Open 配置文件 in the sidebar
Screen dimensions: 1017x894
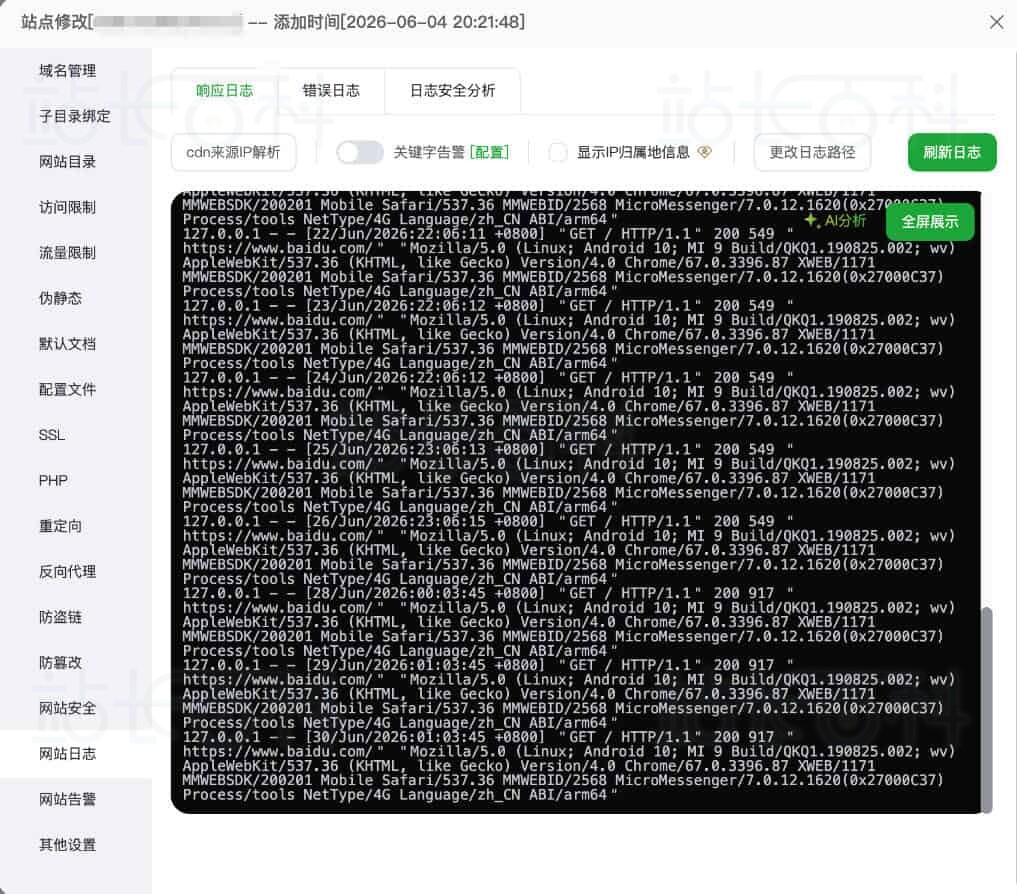67,389
